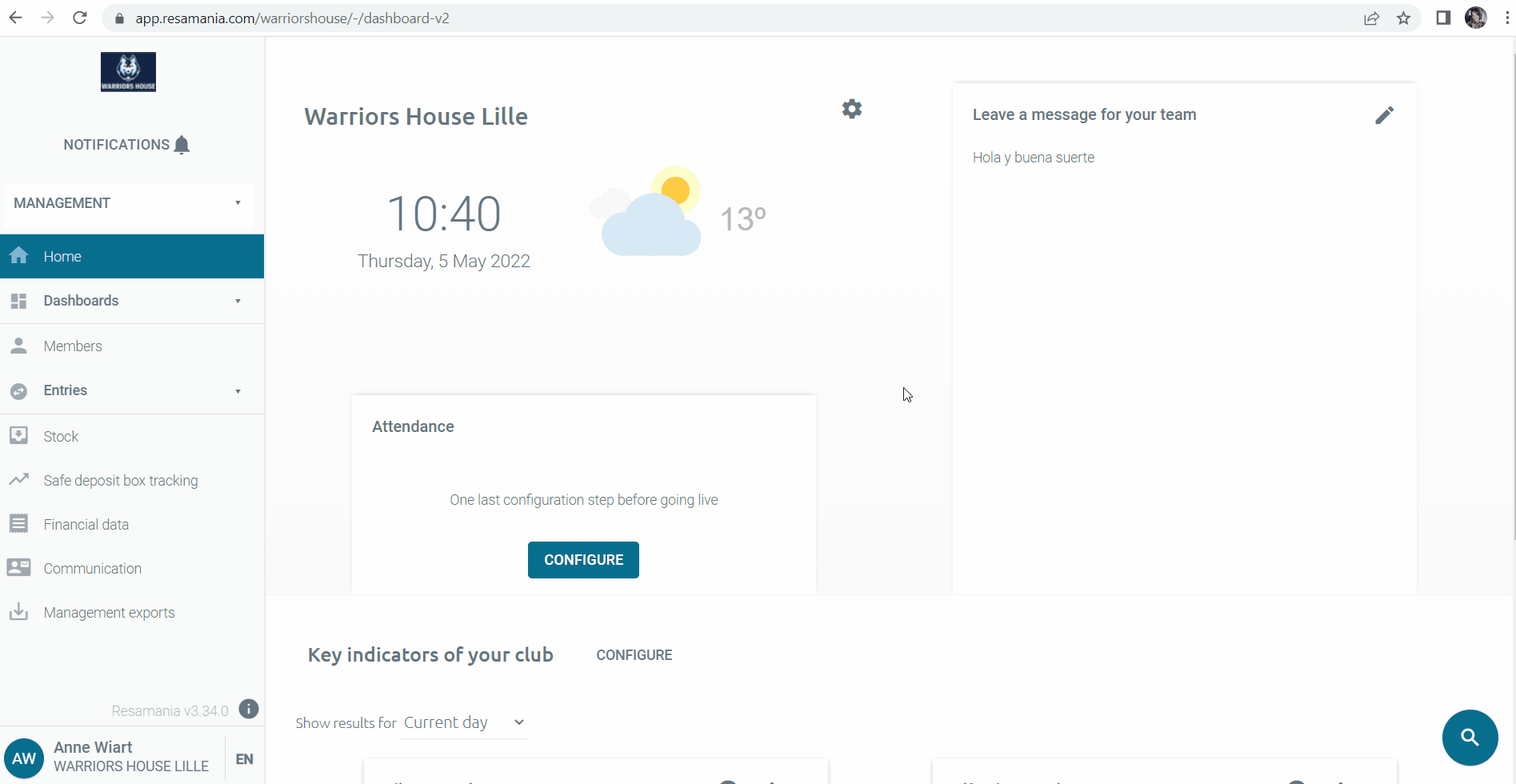Click the floating search magnifier button

click(x=1470, y=738)
